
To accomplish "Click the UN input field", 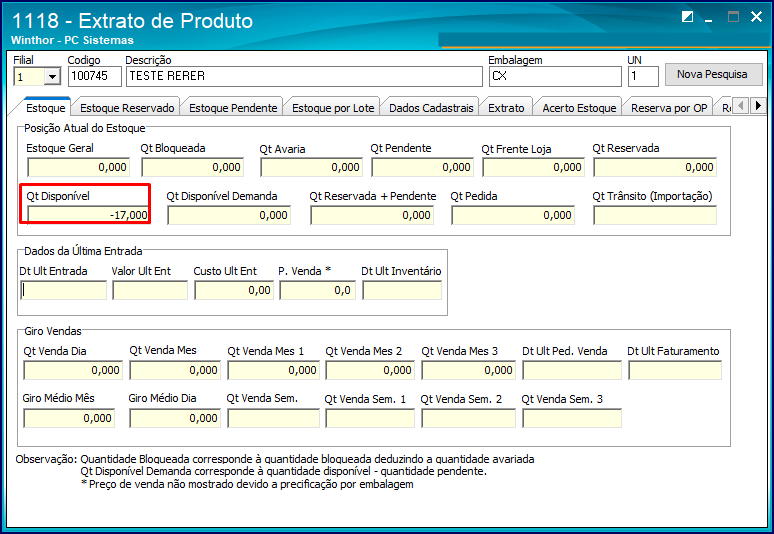I will pos(643,76).
